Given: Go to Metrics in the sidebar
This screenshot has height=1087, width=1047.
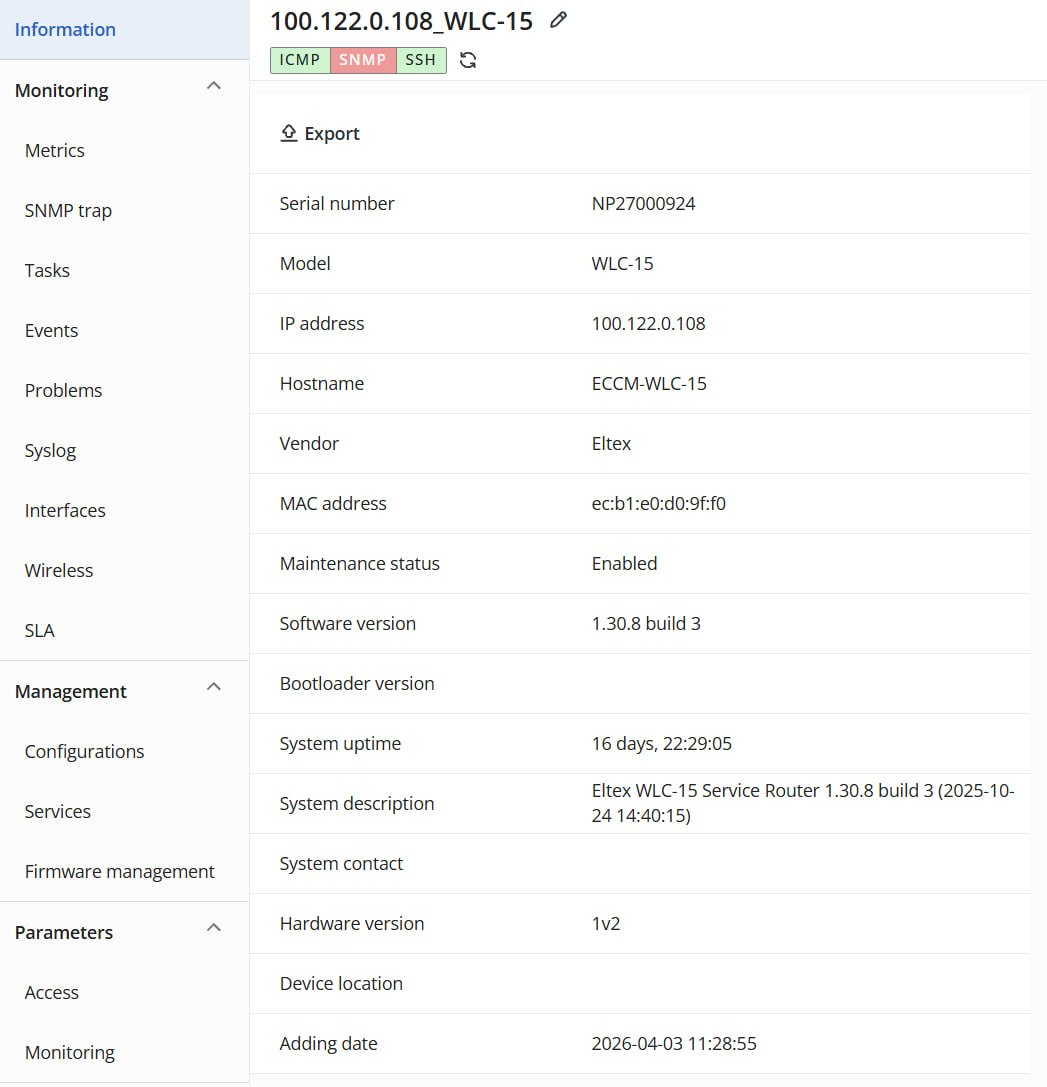Looking at the screenshot, I should 55,151.
